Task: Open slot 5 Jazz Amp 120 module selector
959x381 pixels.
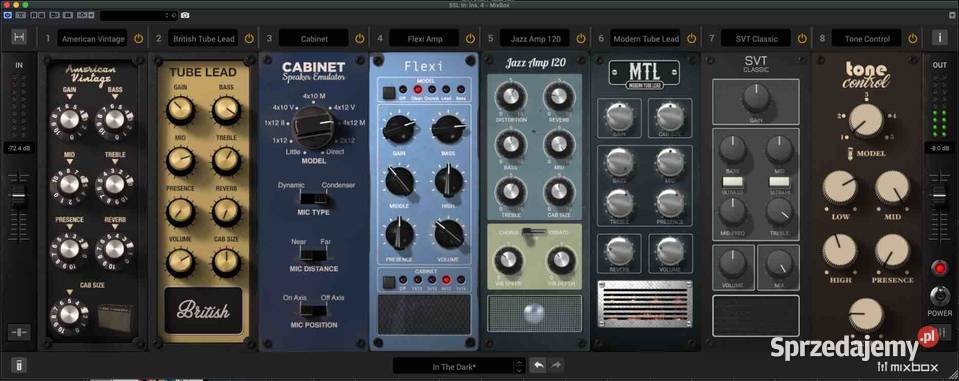Action: pyautogui.click(x=535, y=39)
